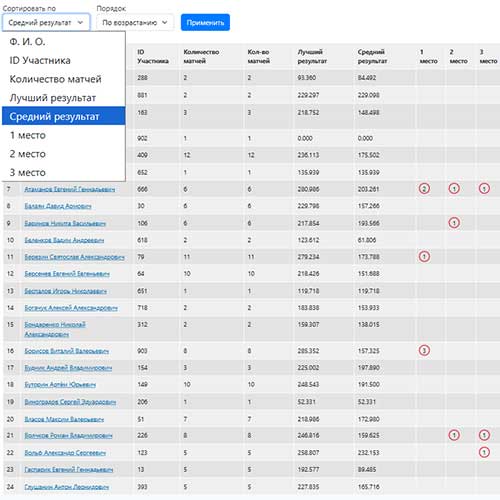Click 3rd place badge in row 21
The height and width of the screenshot is (500, 500).
[484, 435]
